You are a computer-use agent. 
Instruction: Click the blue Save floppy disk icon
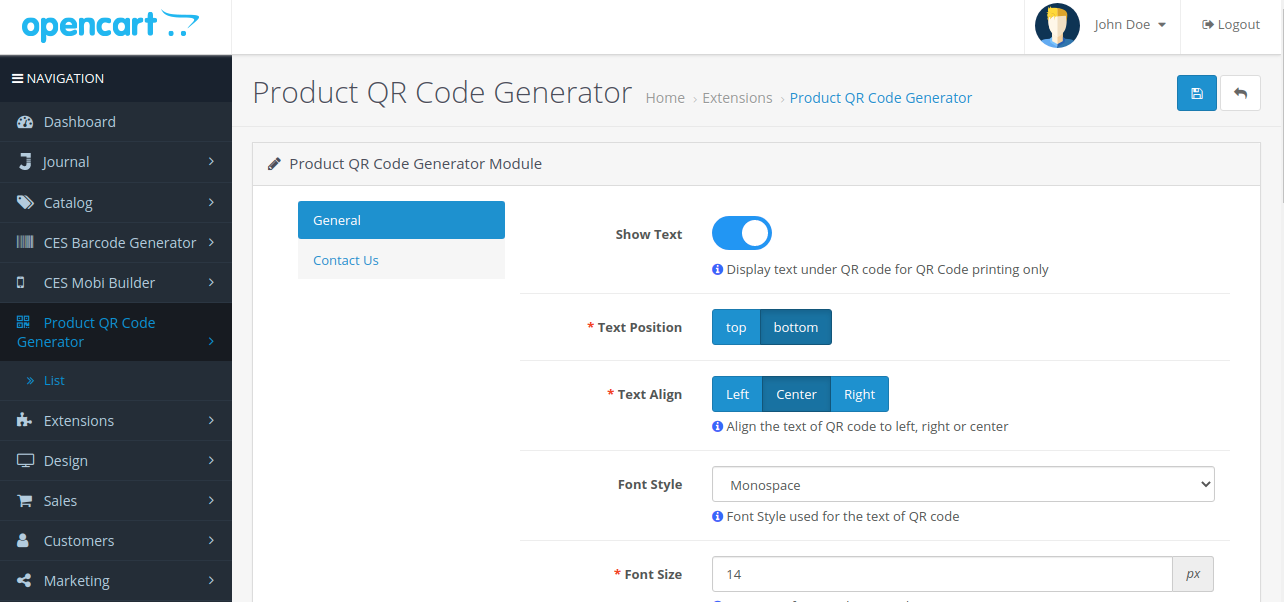coord(1196,93)
